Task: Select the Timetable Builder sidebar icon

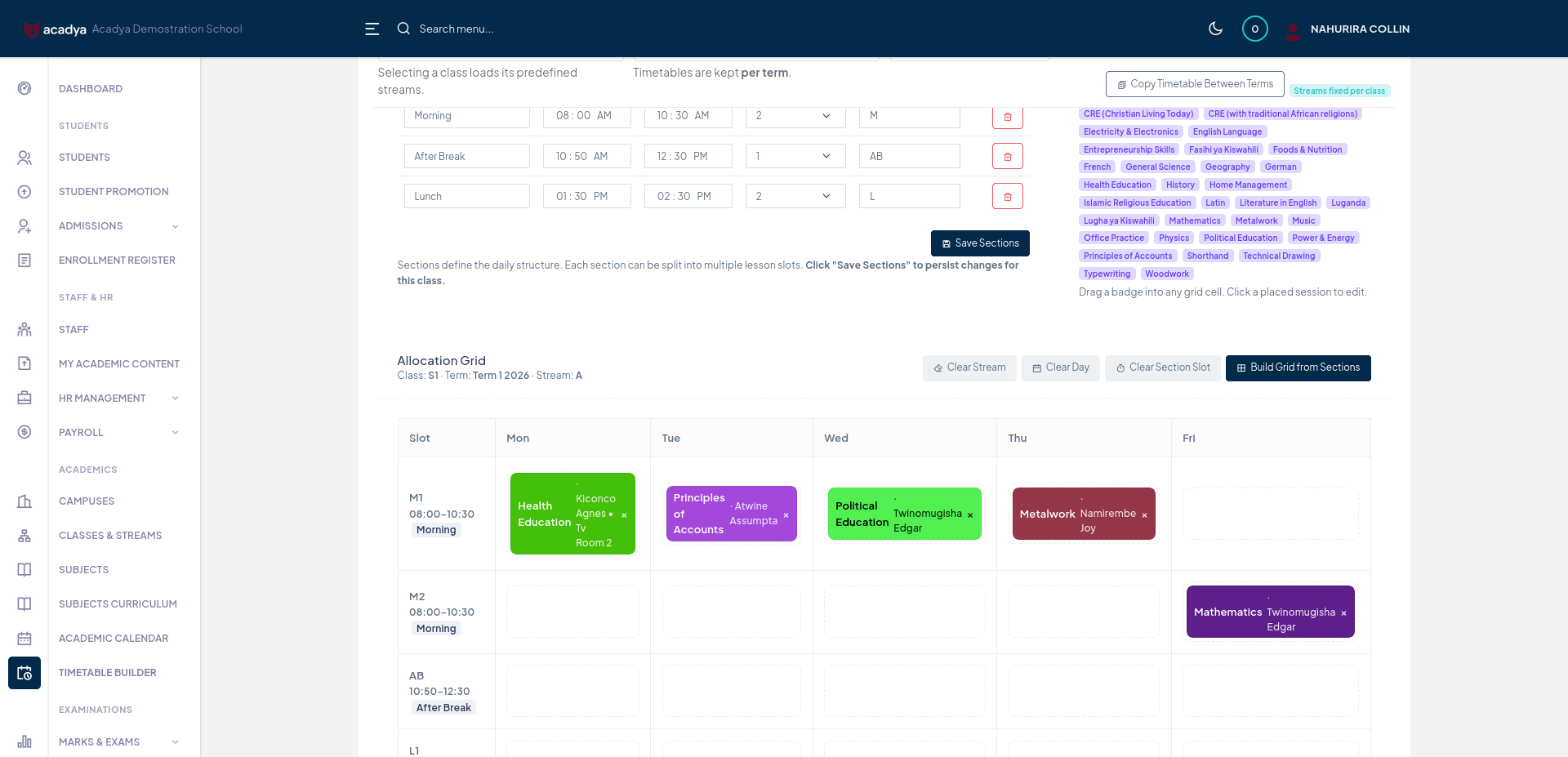Action: point(24,672)
